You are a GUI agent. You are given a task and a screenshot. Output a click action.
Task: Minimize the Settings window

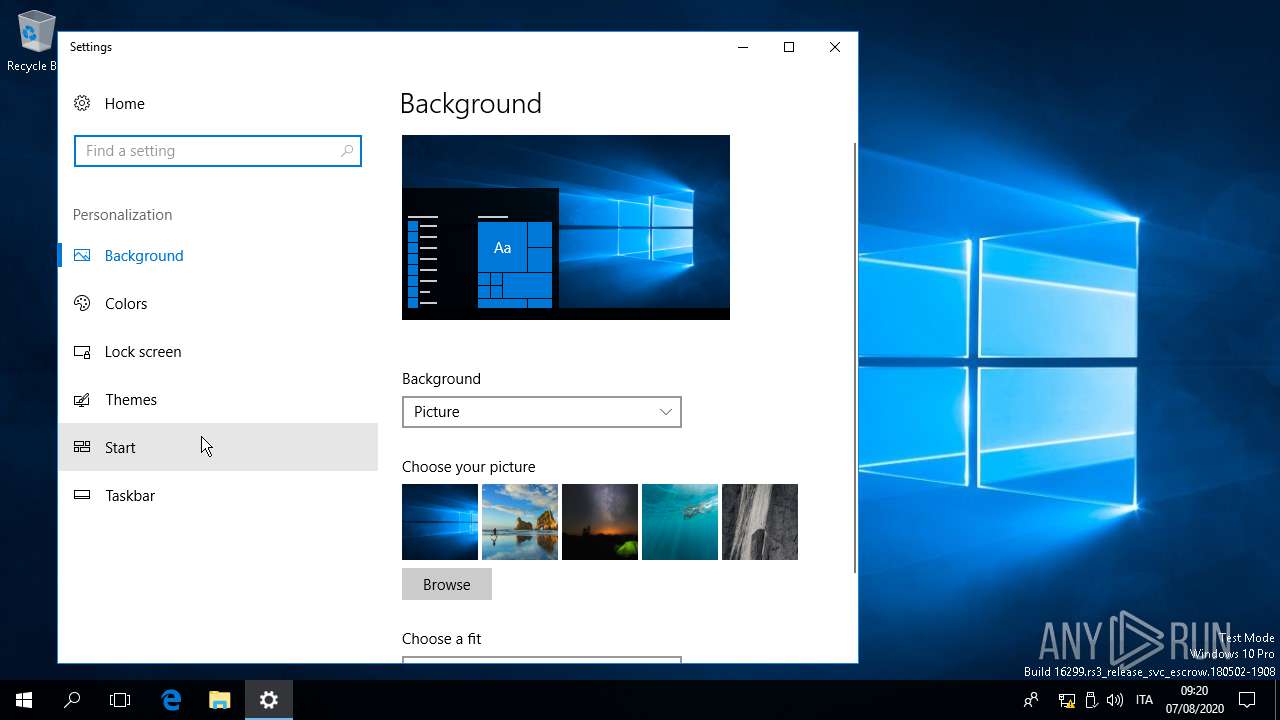(743, 47)
